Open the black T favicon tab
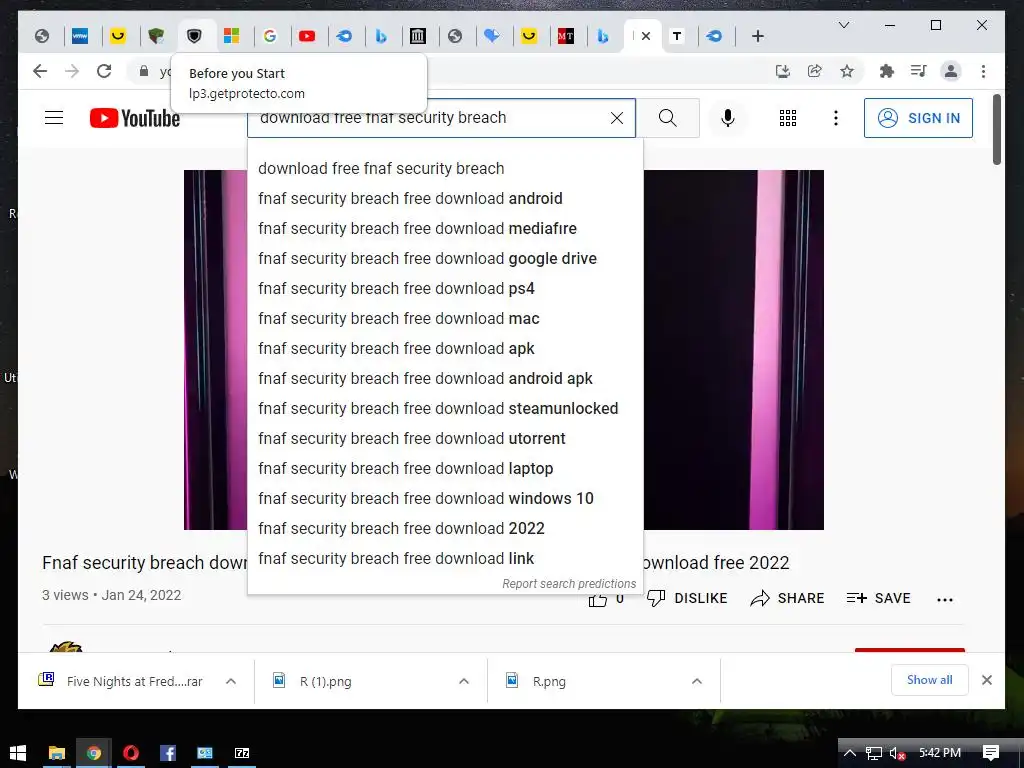The width and height of the screenshot is (1024, 768). (x=677, y=36)
